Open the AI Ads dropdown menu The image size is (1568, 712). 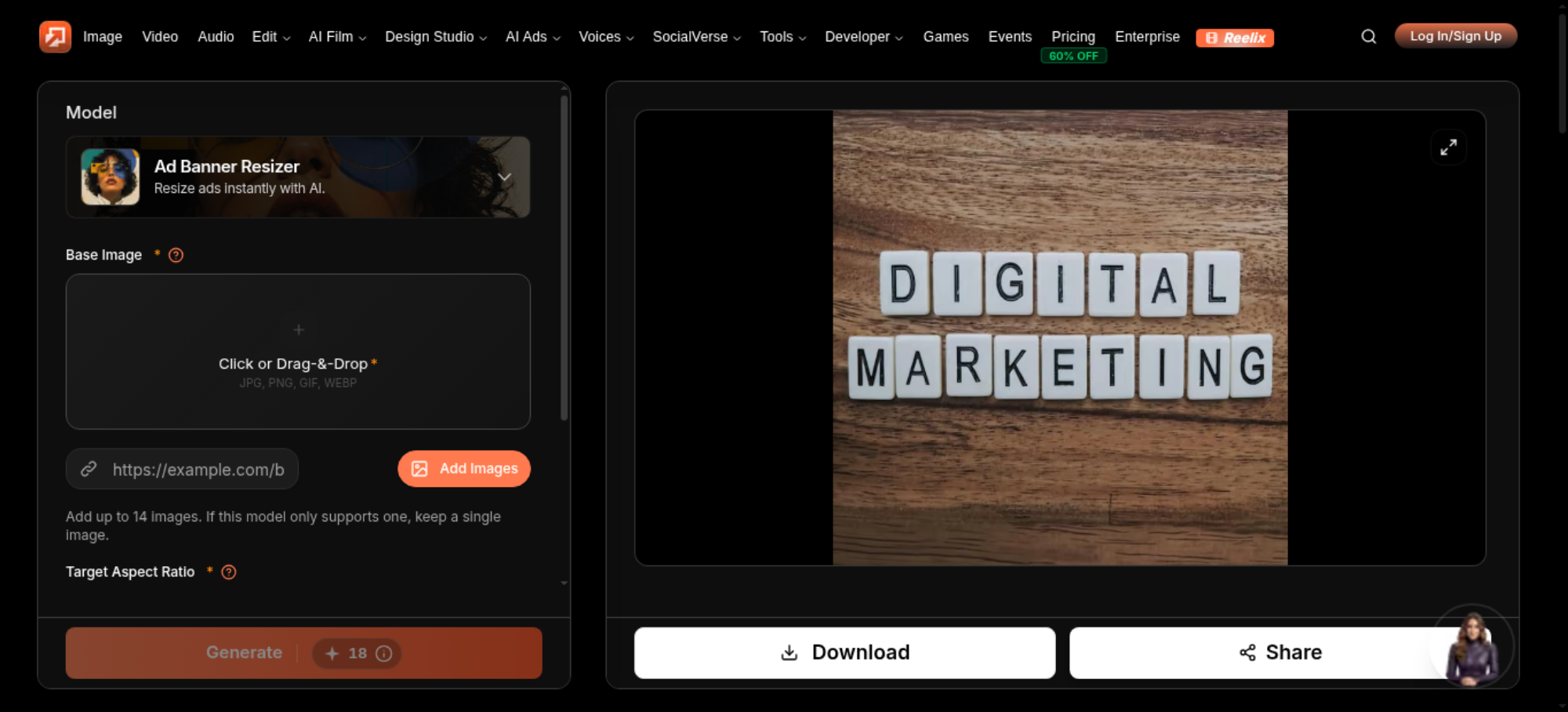click(533, 37)
